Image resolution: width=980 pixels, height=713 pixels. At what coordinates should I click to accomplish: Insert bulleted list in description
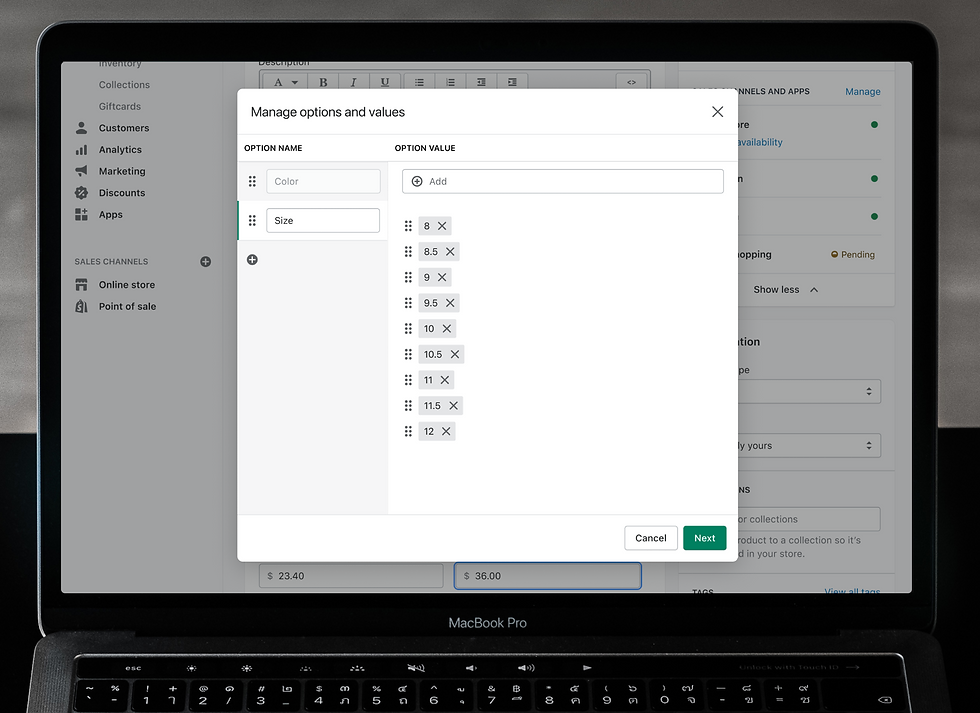click(x=419, y=82)
